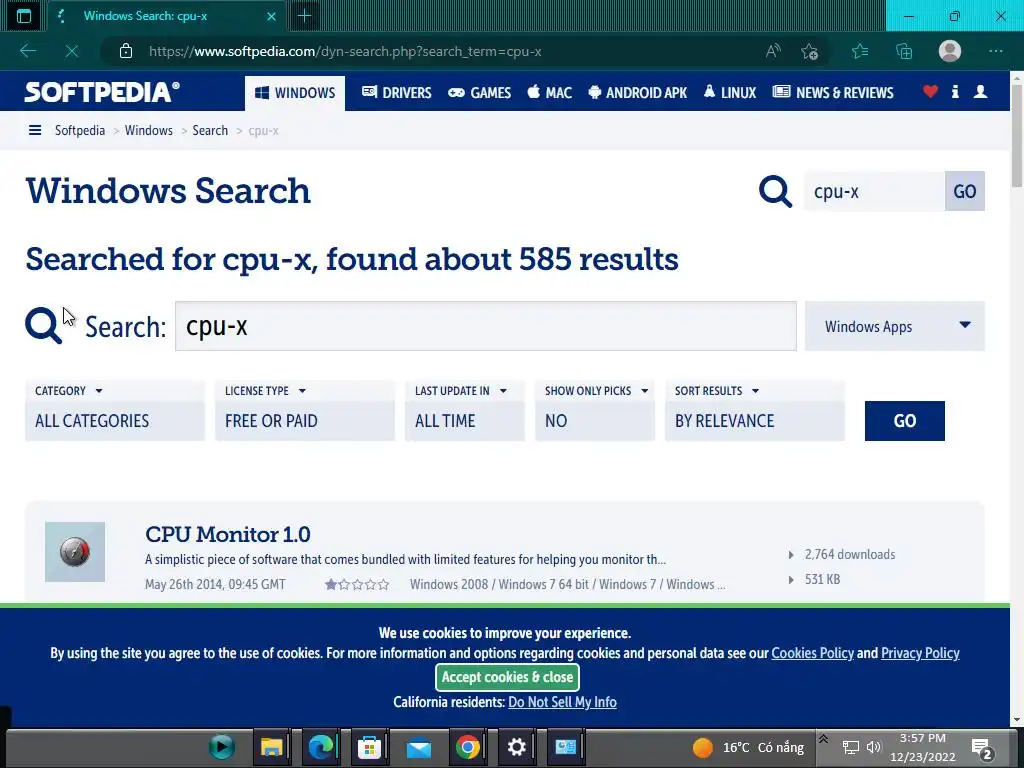Click the CPU Monitor star rating

(357, 584)
